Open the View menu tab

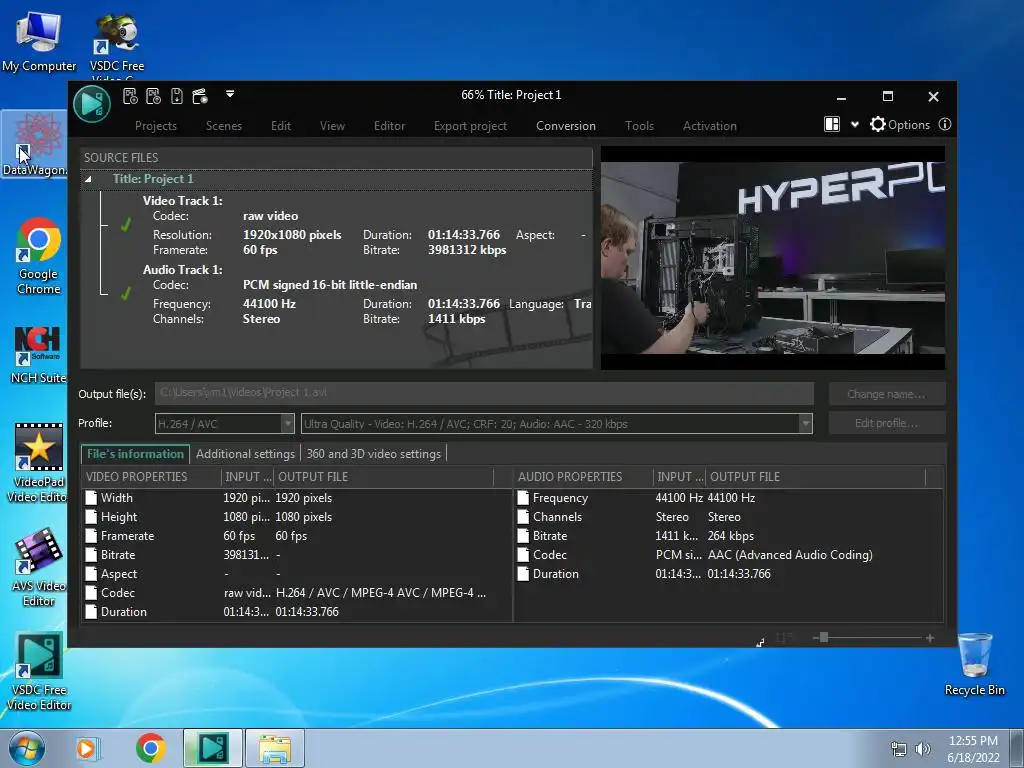pyautogui.click(x=332, y=125)
